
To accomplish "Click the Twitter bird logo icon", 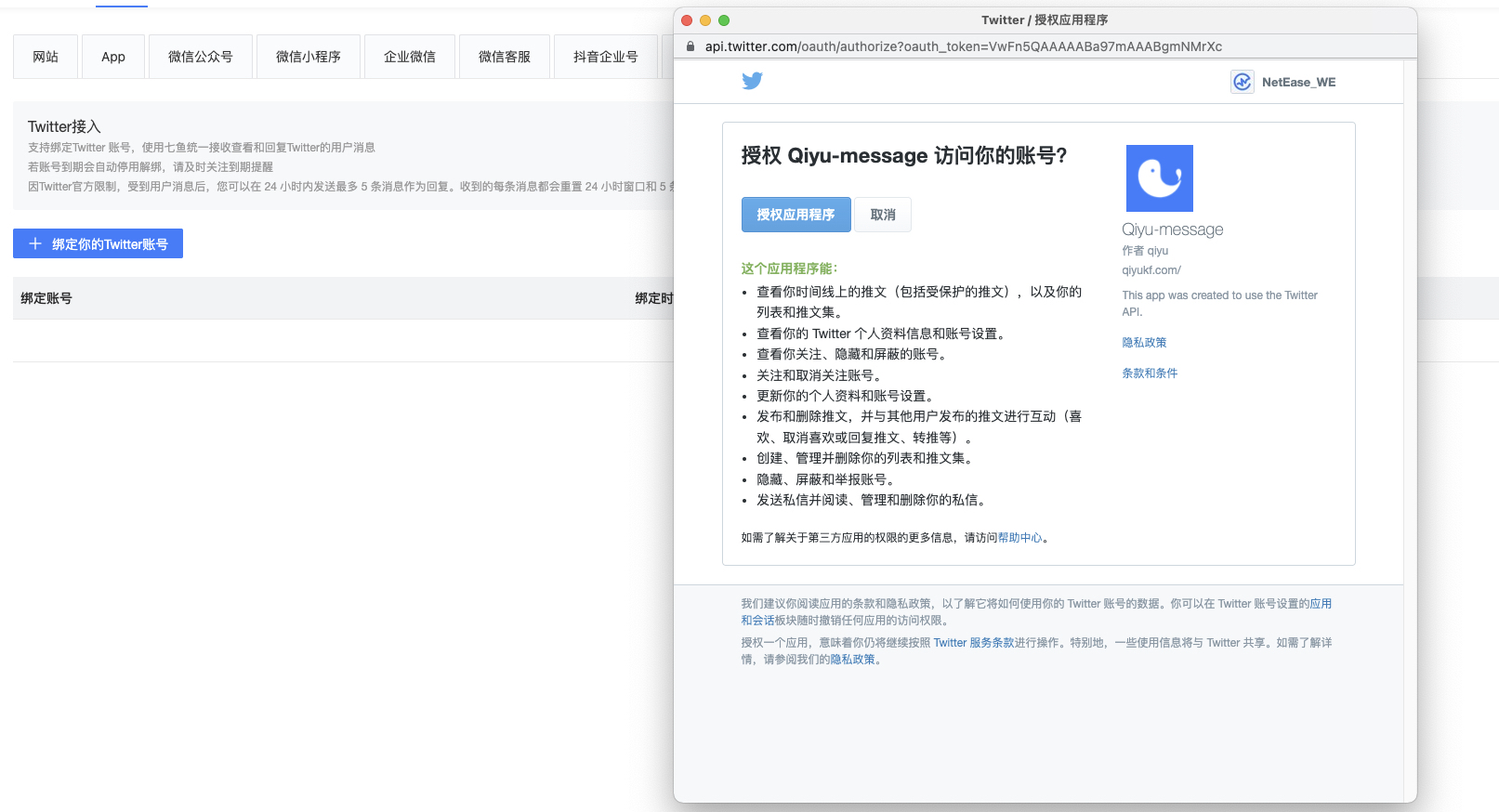I will pyautogui.click(x=752, y=81).
